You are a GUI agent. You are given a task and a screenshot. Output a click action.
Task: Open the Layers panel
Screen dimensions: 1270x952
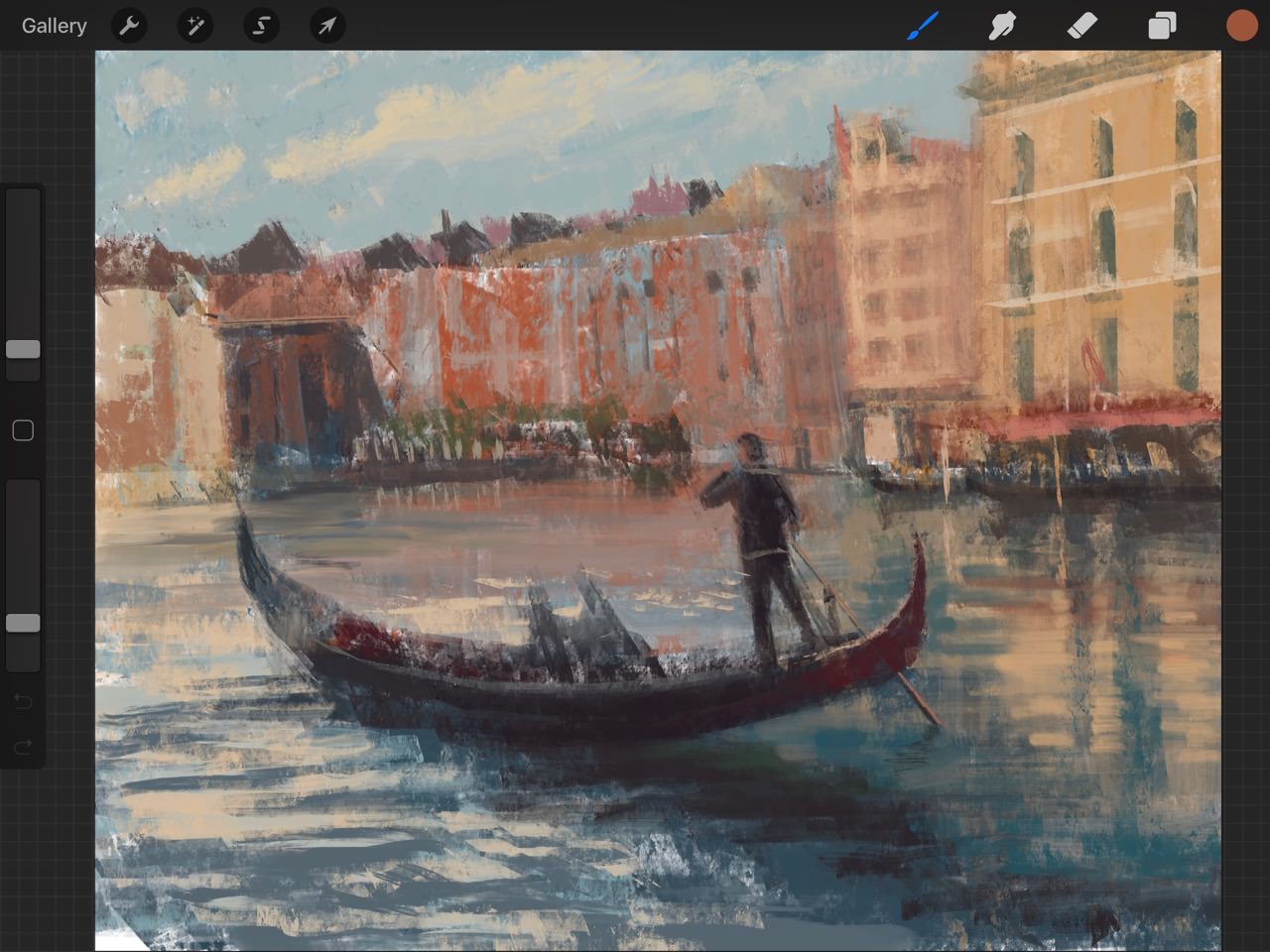tap(1162, 26)
